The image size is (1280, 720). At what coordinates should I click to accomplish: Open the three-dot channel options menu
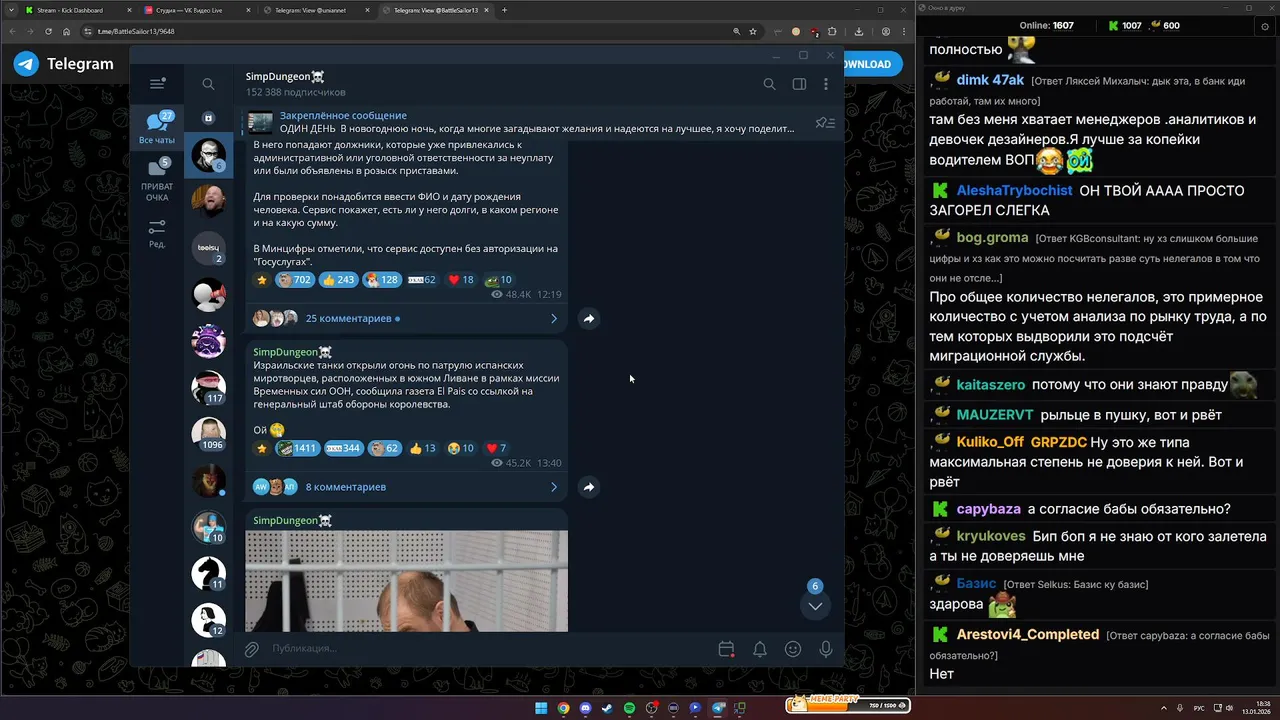(826, 84)
